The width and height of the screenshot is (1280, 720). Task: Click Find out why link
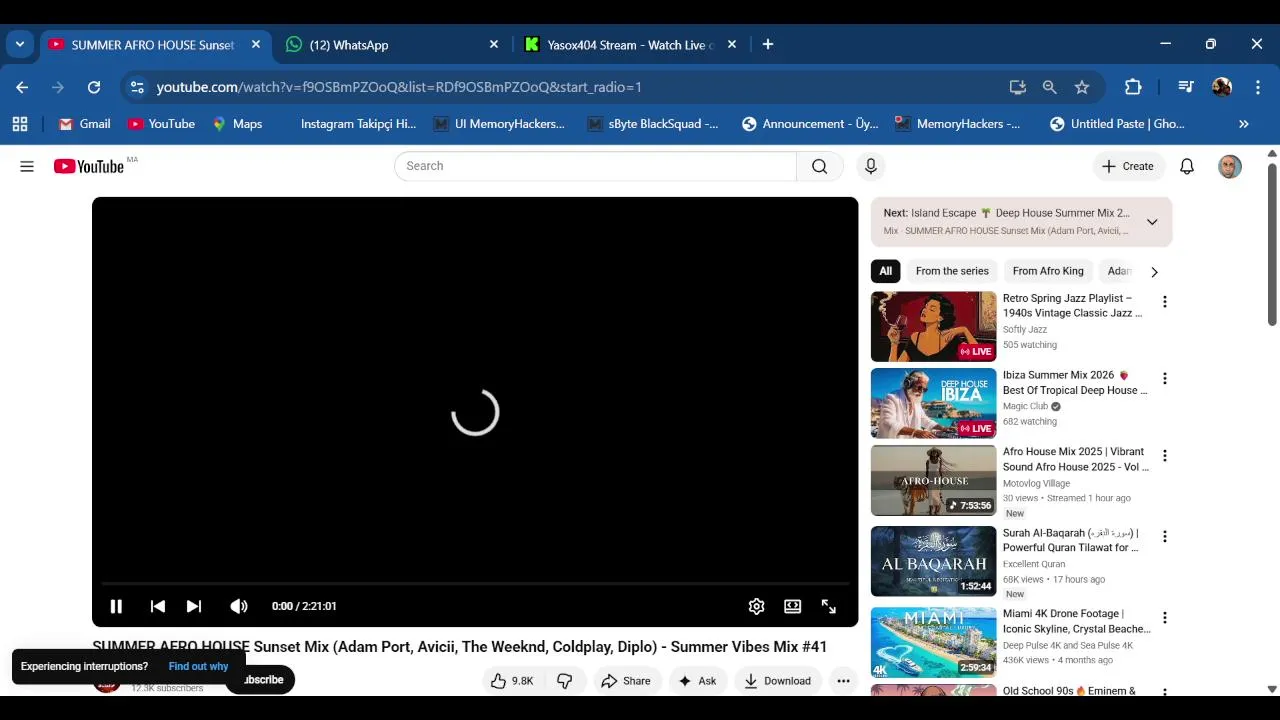[x=198, y=666]
